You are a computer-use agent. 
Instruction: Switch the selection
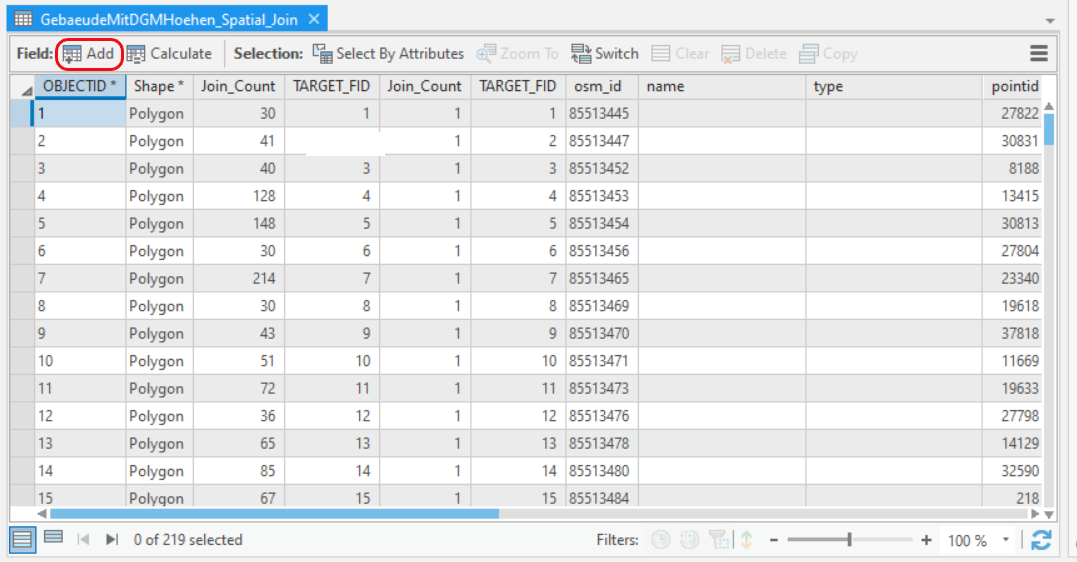click(604, 54)
